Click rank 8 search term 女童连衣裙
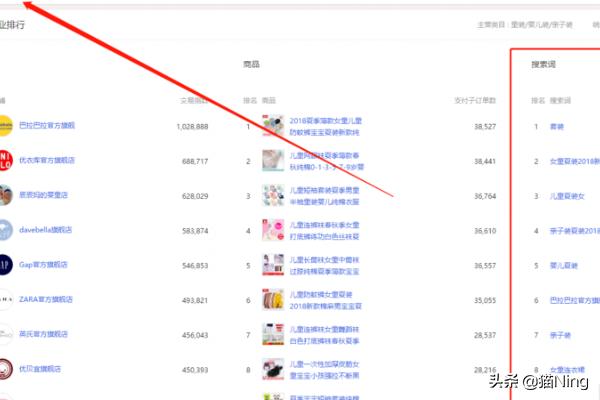Viewport: 600px width, 400px height. (567, 370)
